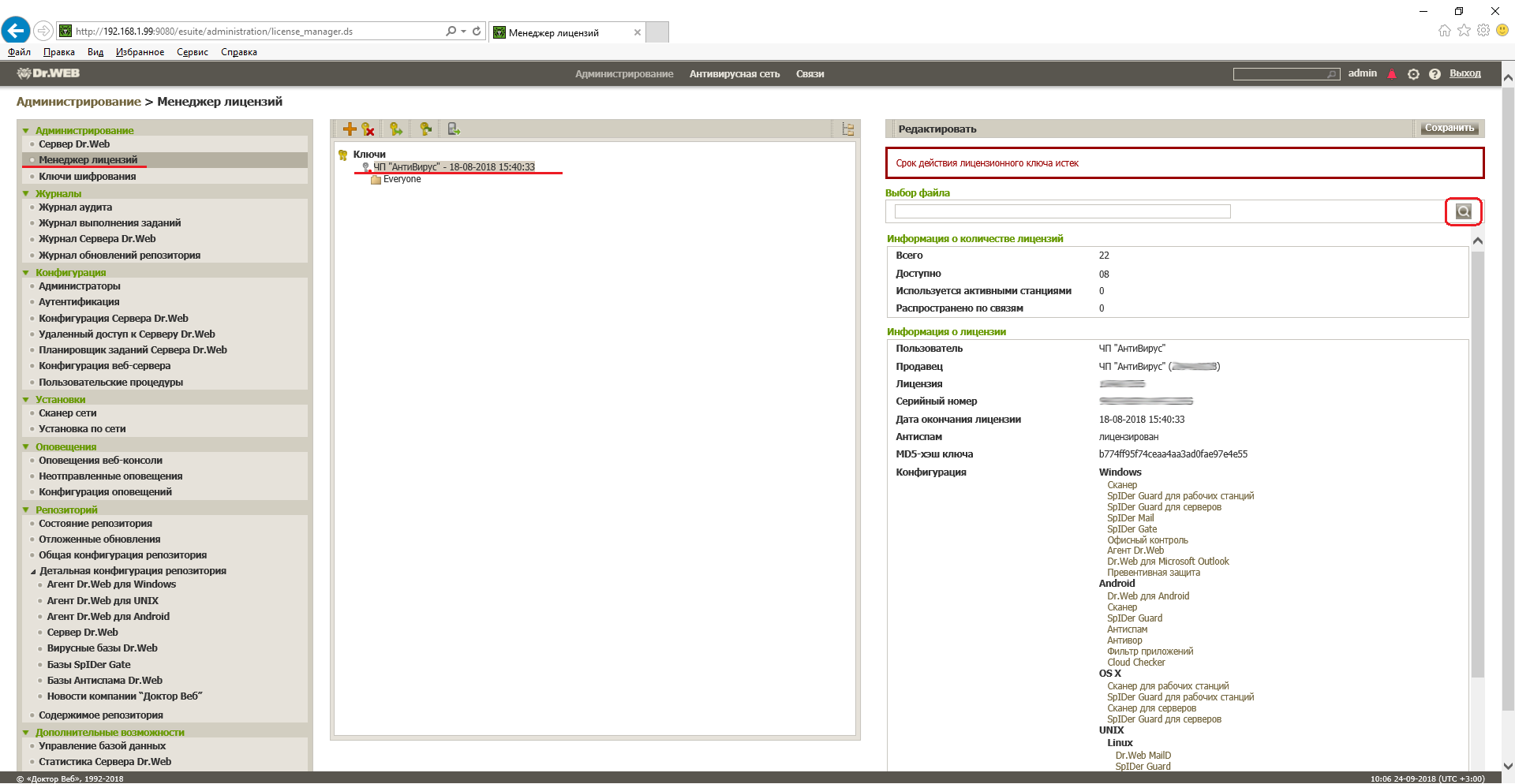Go to Связи in top navigation
This screenshot has height=784, width=1515.
pyautogui.click(x=810, y=74)
